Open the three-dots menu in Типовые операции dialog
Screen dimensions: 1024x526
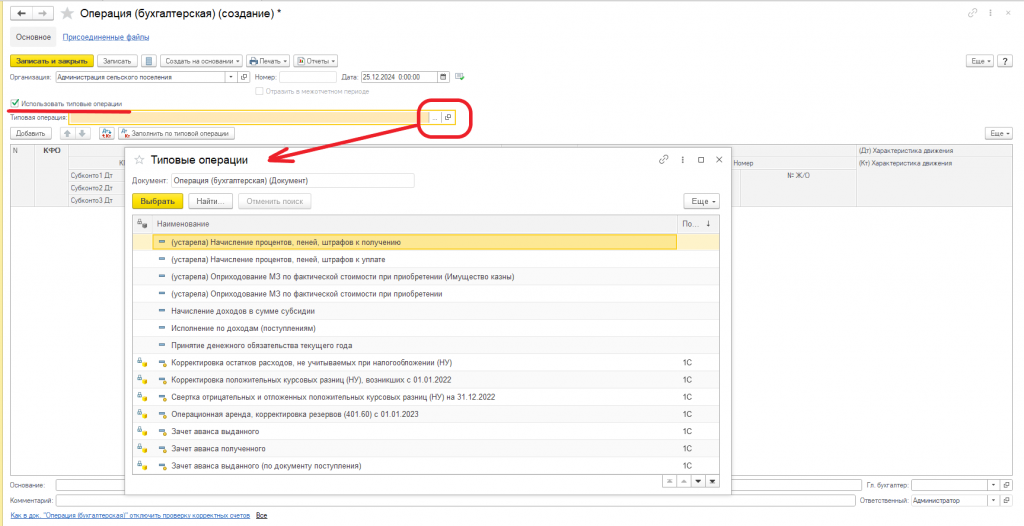click(682, 159)
